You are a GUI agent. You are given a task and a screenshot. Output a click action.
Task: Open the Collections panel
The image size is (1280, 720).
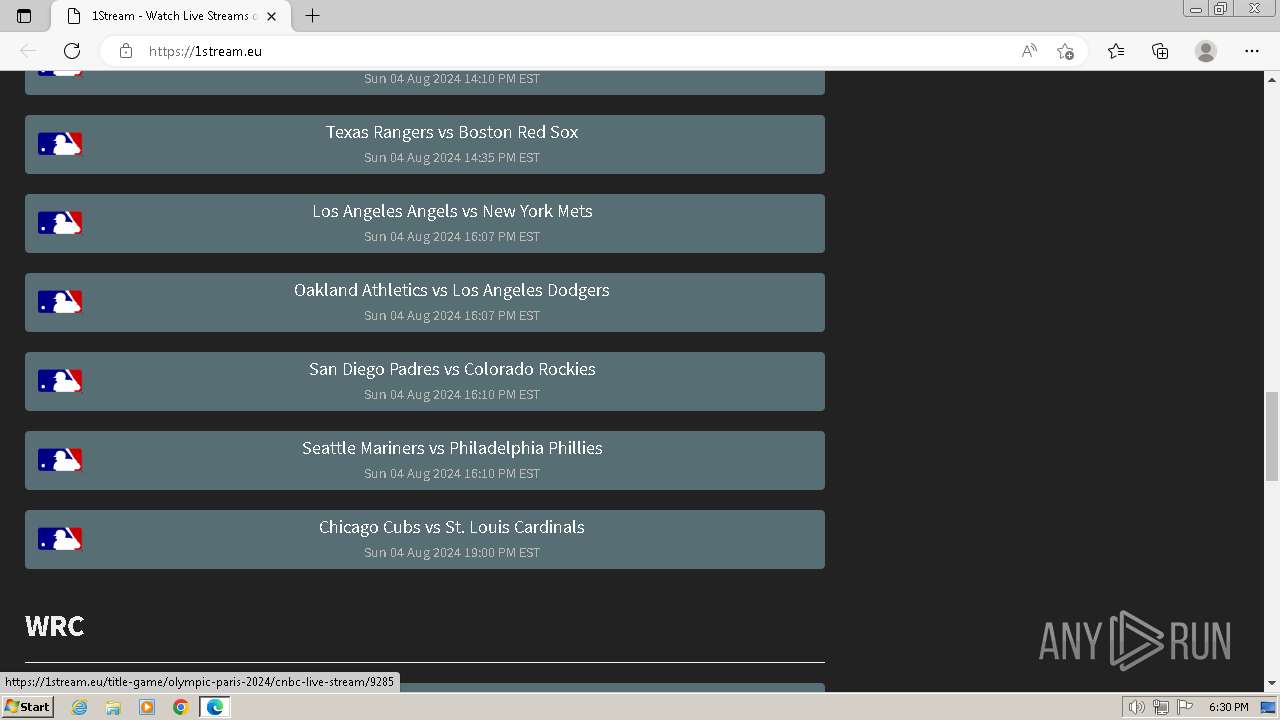pyautogui.click(x=1160, y=51)
